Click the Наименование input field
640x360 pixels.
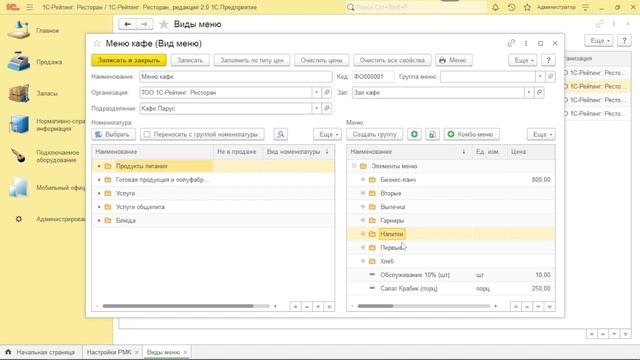(x=236, y=76)
